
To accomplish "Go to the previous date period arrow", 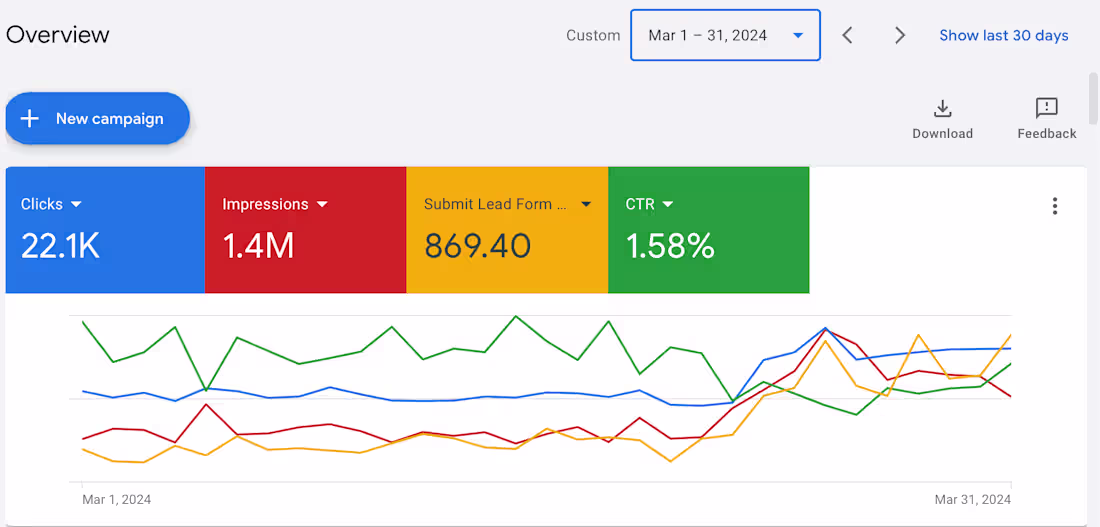I will [x=847, y=35].
